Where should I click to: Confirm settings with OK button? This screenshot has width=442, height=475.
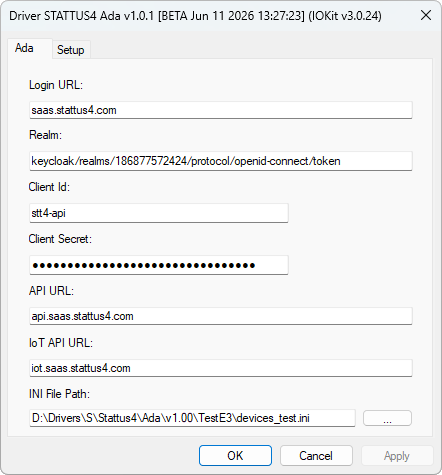235,456
